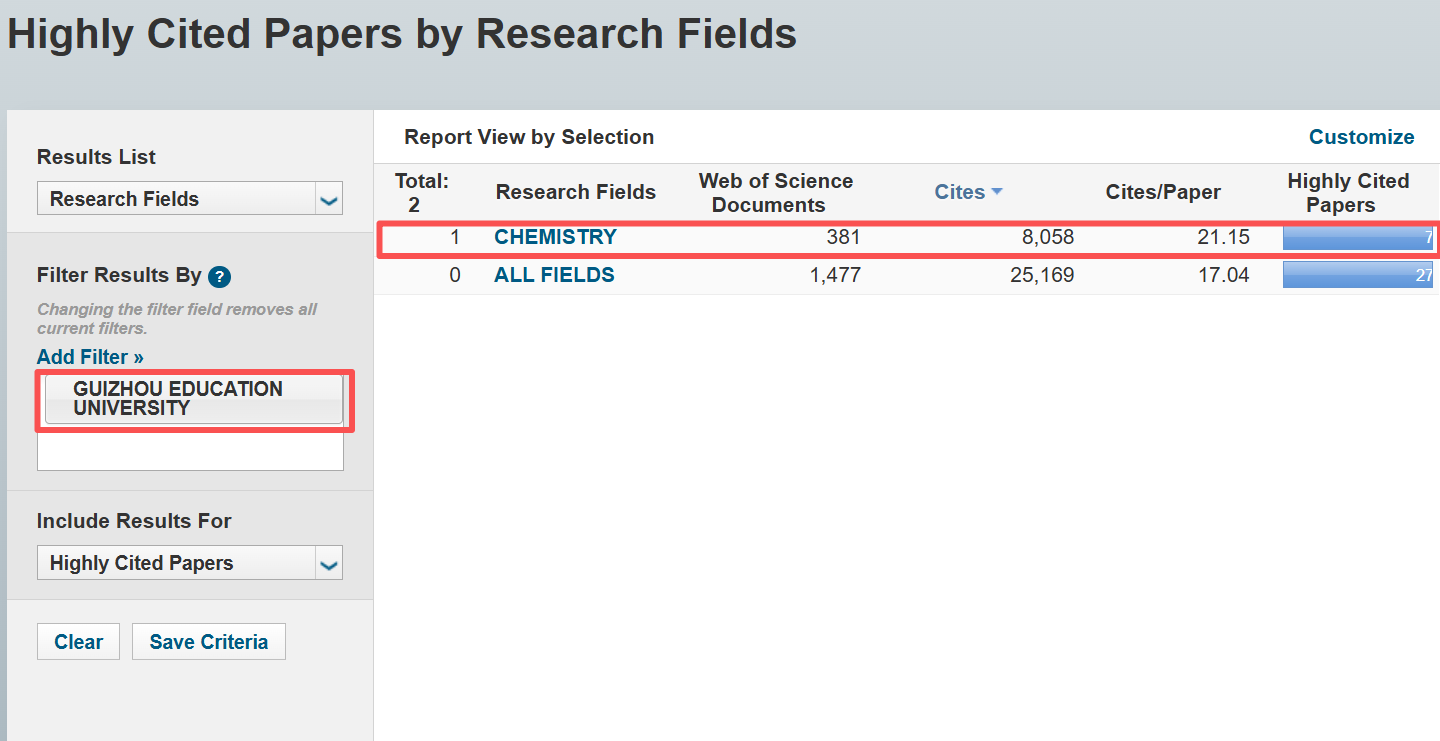Click the Research Fields column header

click(x=575, y=192)
